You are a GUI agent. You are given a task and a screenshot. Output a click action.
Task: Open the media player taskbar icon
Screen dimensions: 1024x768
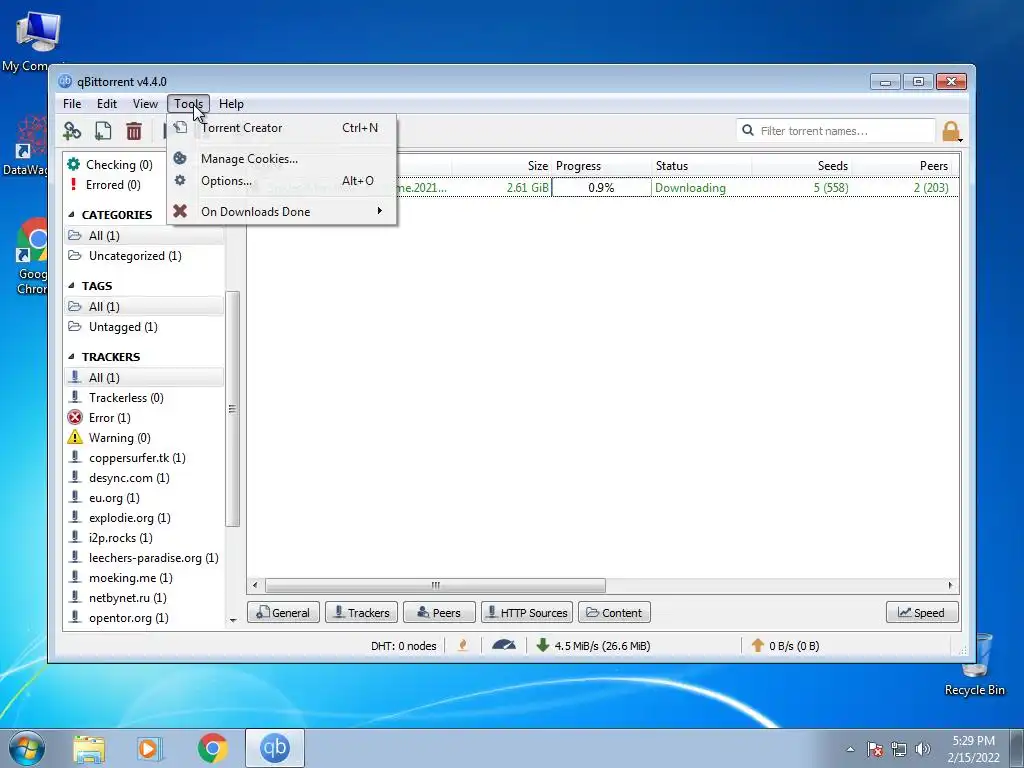(150, 749)
